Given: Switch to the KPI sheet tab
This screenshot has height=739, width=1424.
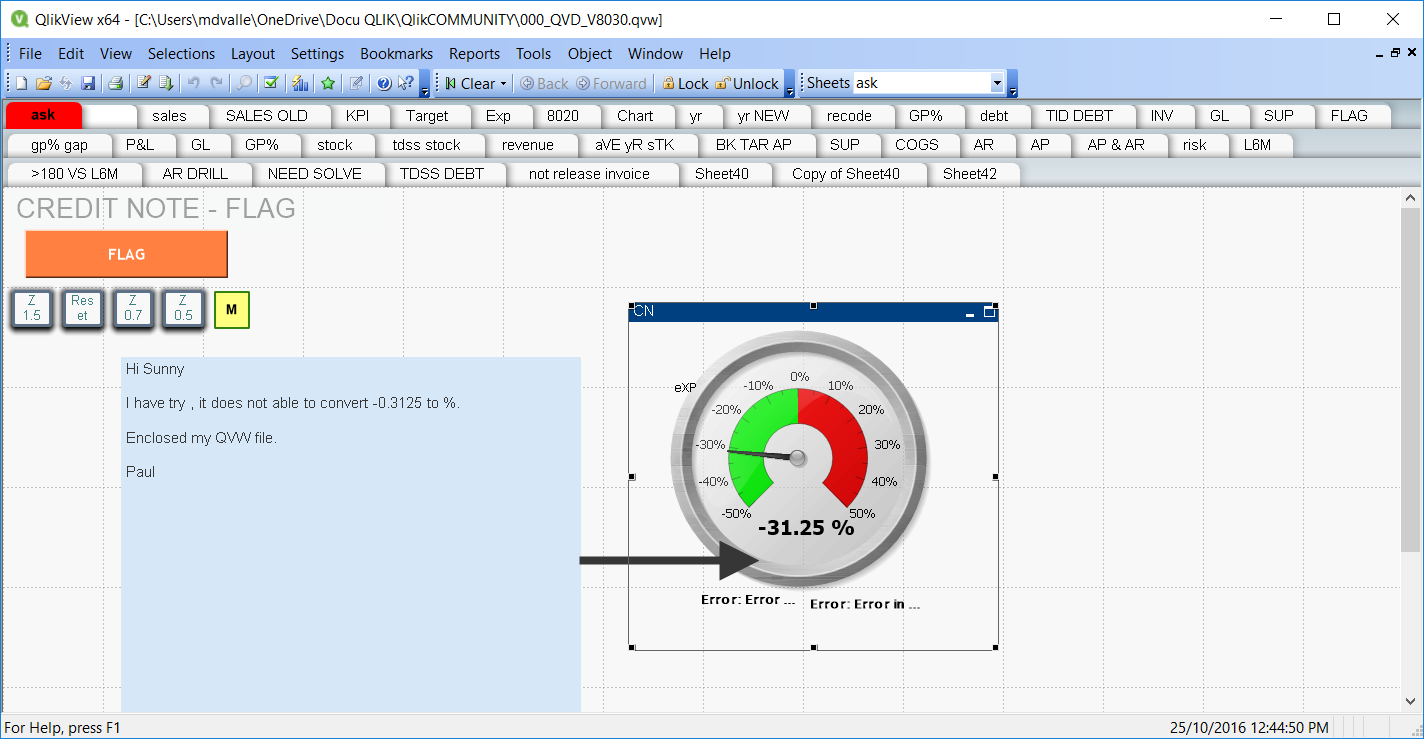Looking at the screenshot, I should (x=357, y=116).
